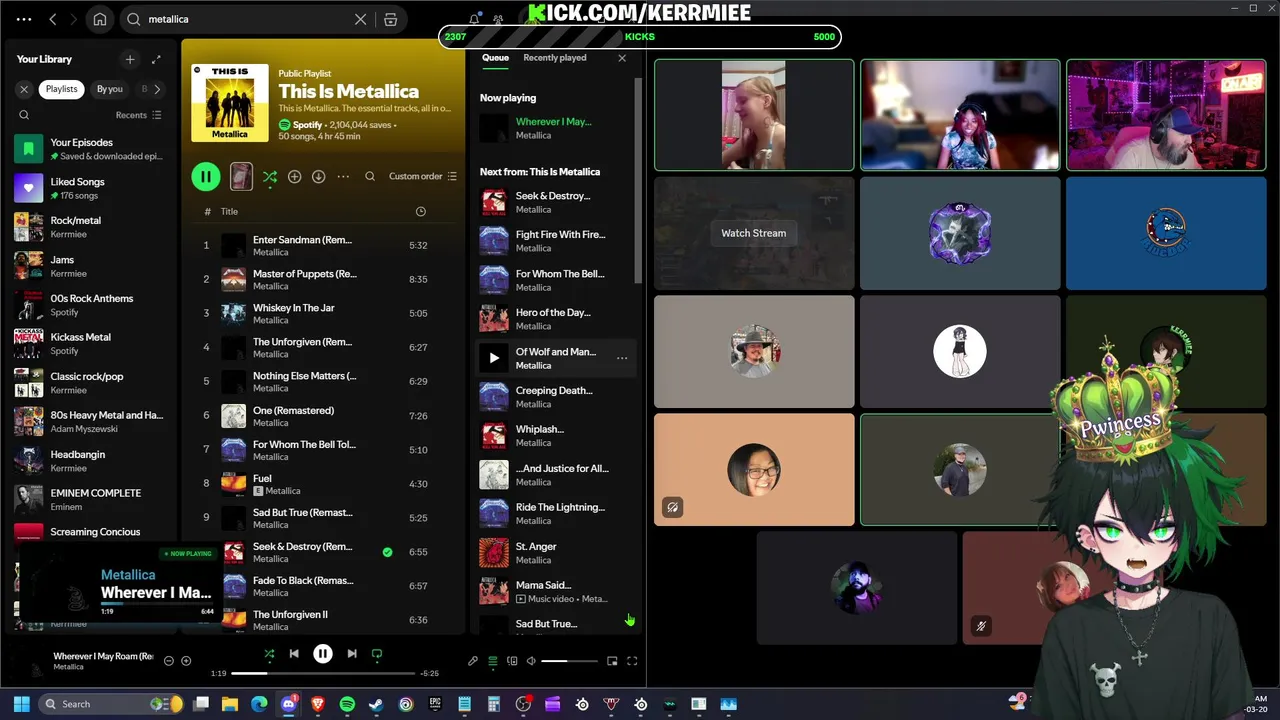Select the Master of Puppets track

click(x=322, y=279)
